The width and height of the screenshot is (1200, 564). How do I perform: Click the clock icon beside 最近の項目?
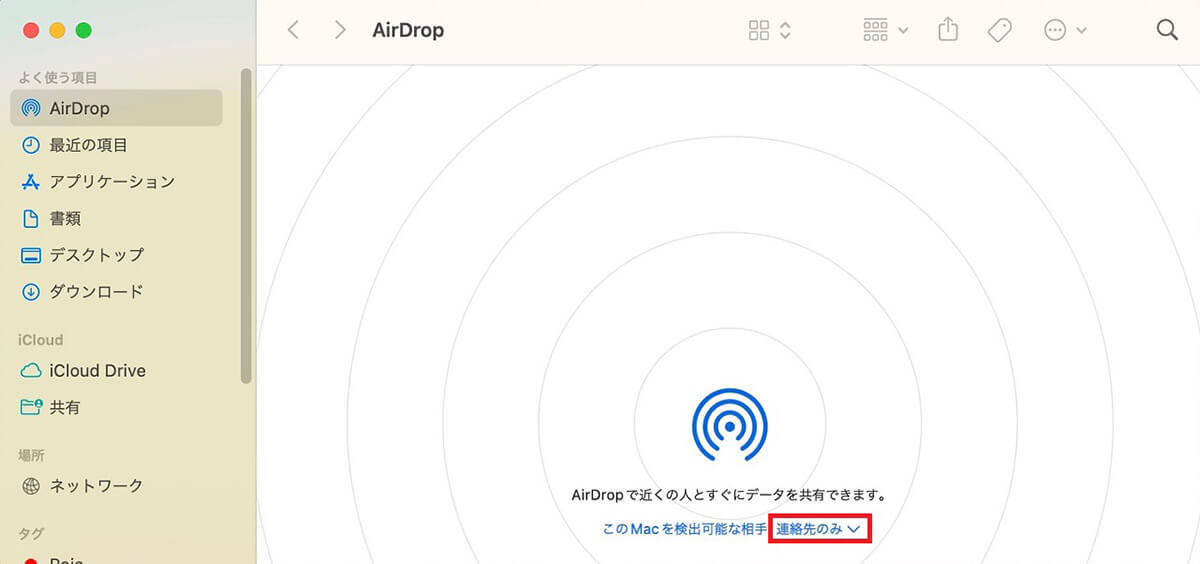tap(31, 145)
